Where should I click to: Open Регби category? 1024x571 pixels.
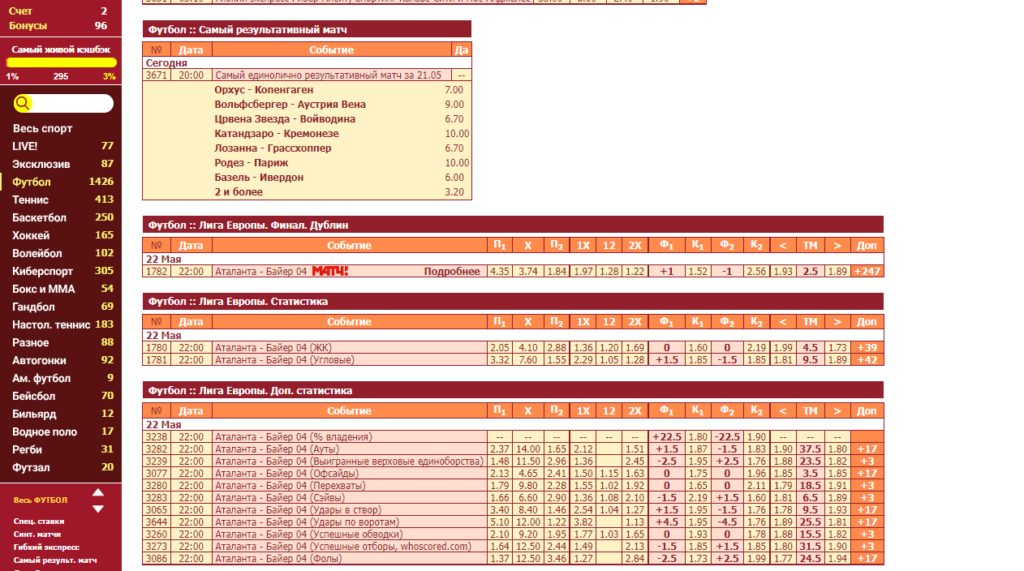coord(27,449)
